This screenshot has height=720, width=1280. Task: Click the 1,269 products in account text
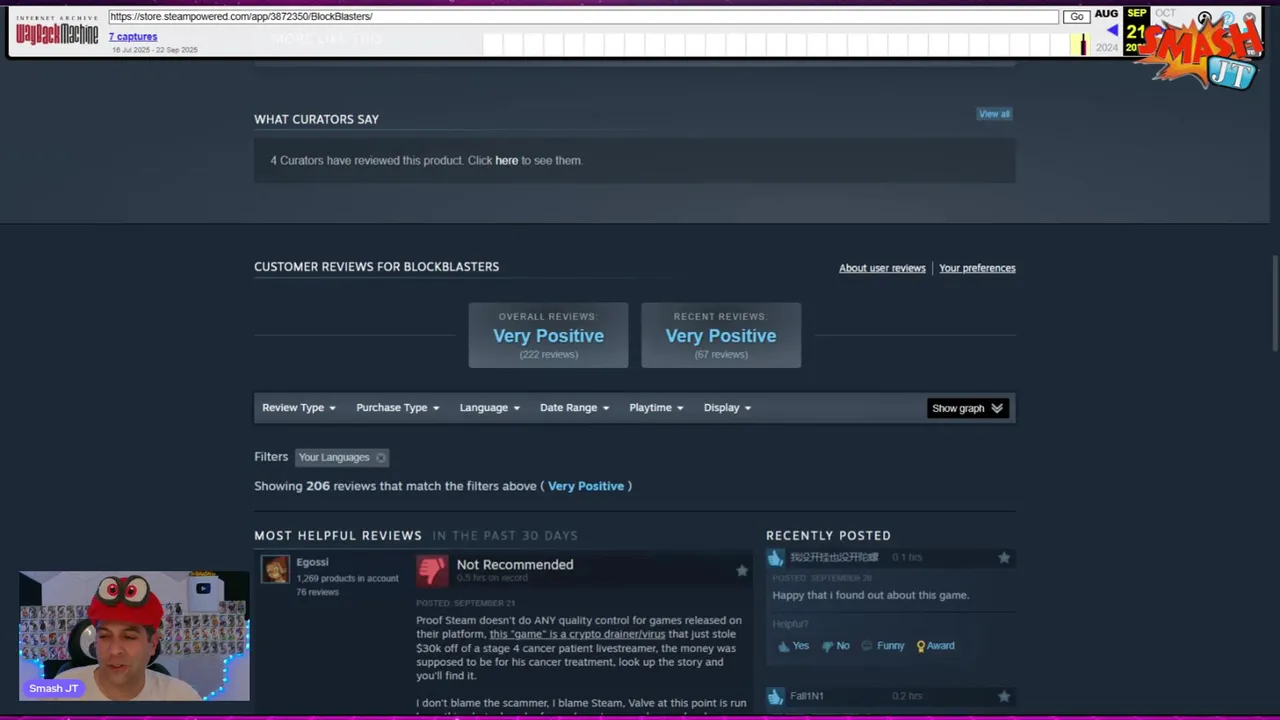click(347, 578)
